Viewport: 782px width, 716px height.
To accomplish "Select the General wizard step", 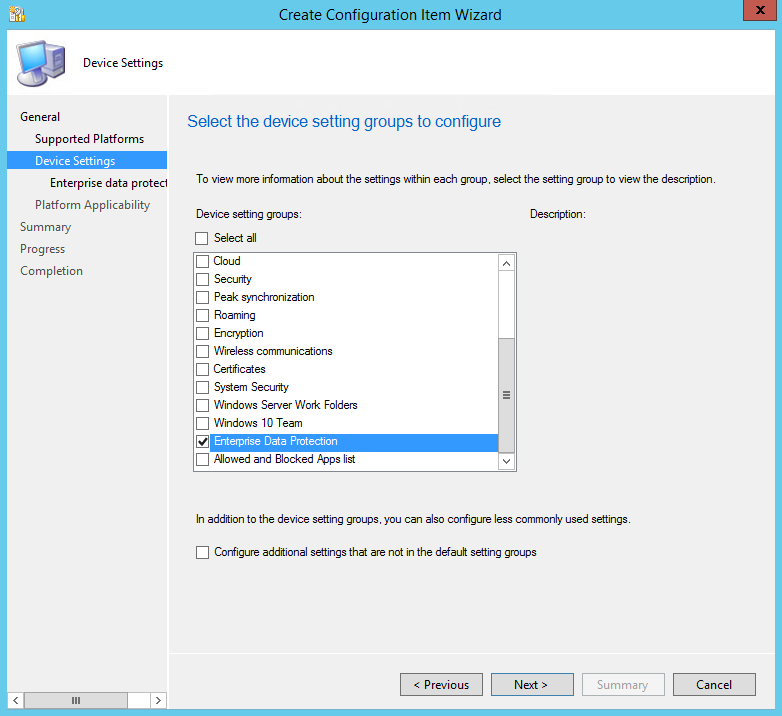I will [40, 117].
